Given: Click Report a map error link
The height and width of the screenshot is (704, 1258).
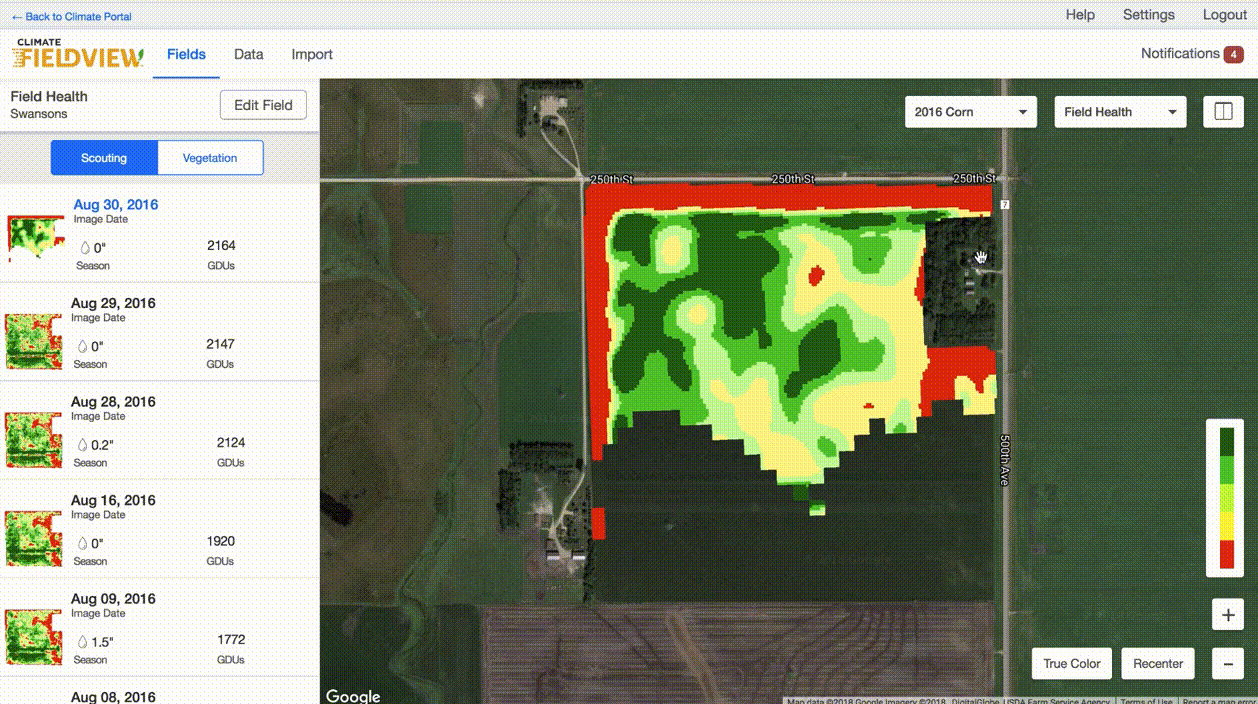Looking at the screenshot, I should coord(1220,700).
